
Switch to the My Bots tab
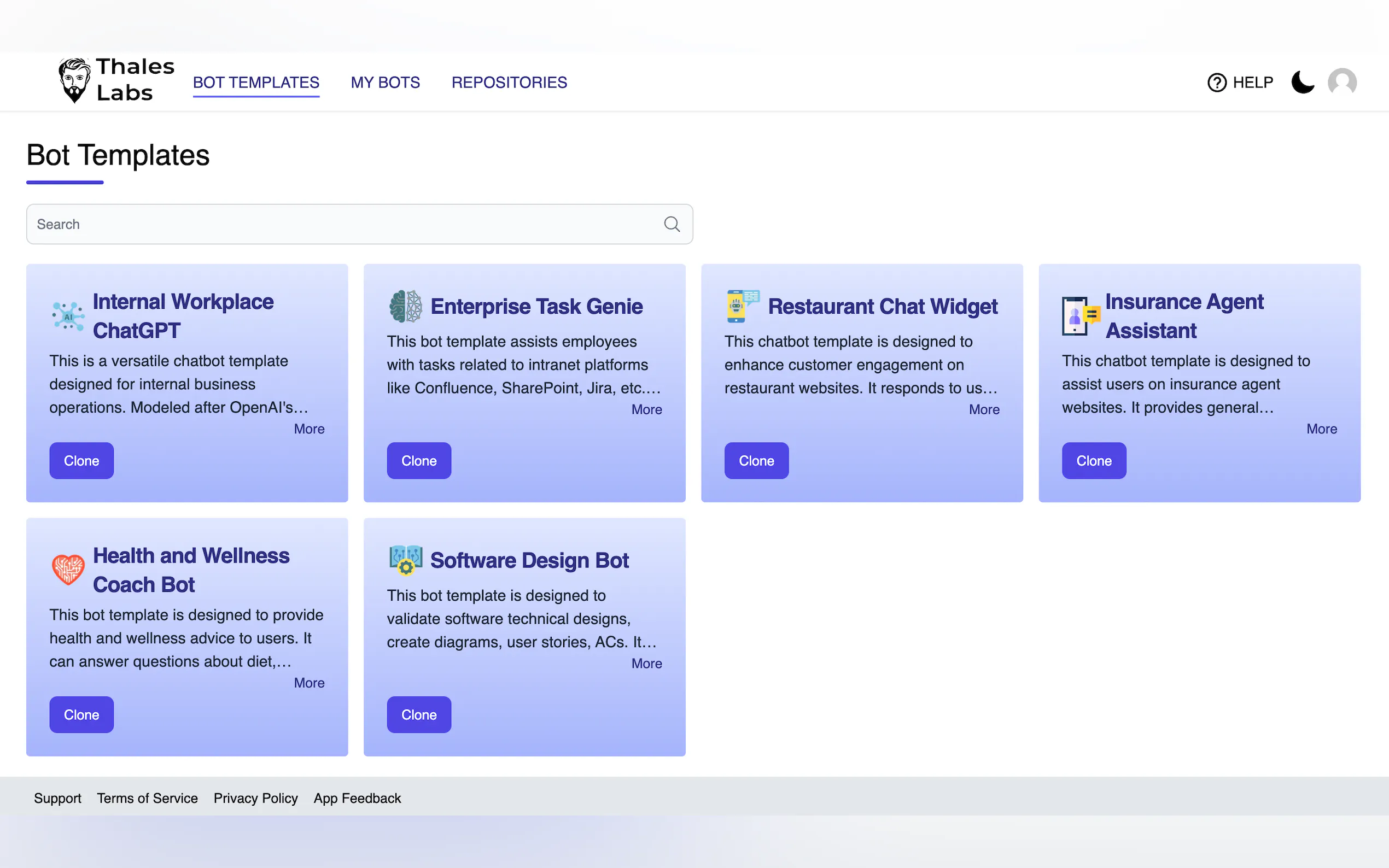[386, 82]
